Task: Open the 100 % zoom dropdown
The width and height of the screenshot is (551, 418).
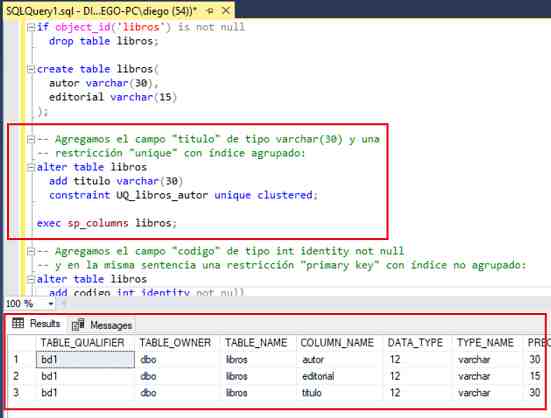Action: (51, 304)
